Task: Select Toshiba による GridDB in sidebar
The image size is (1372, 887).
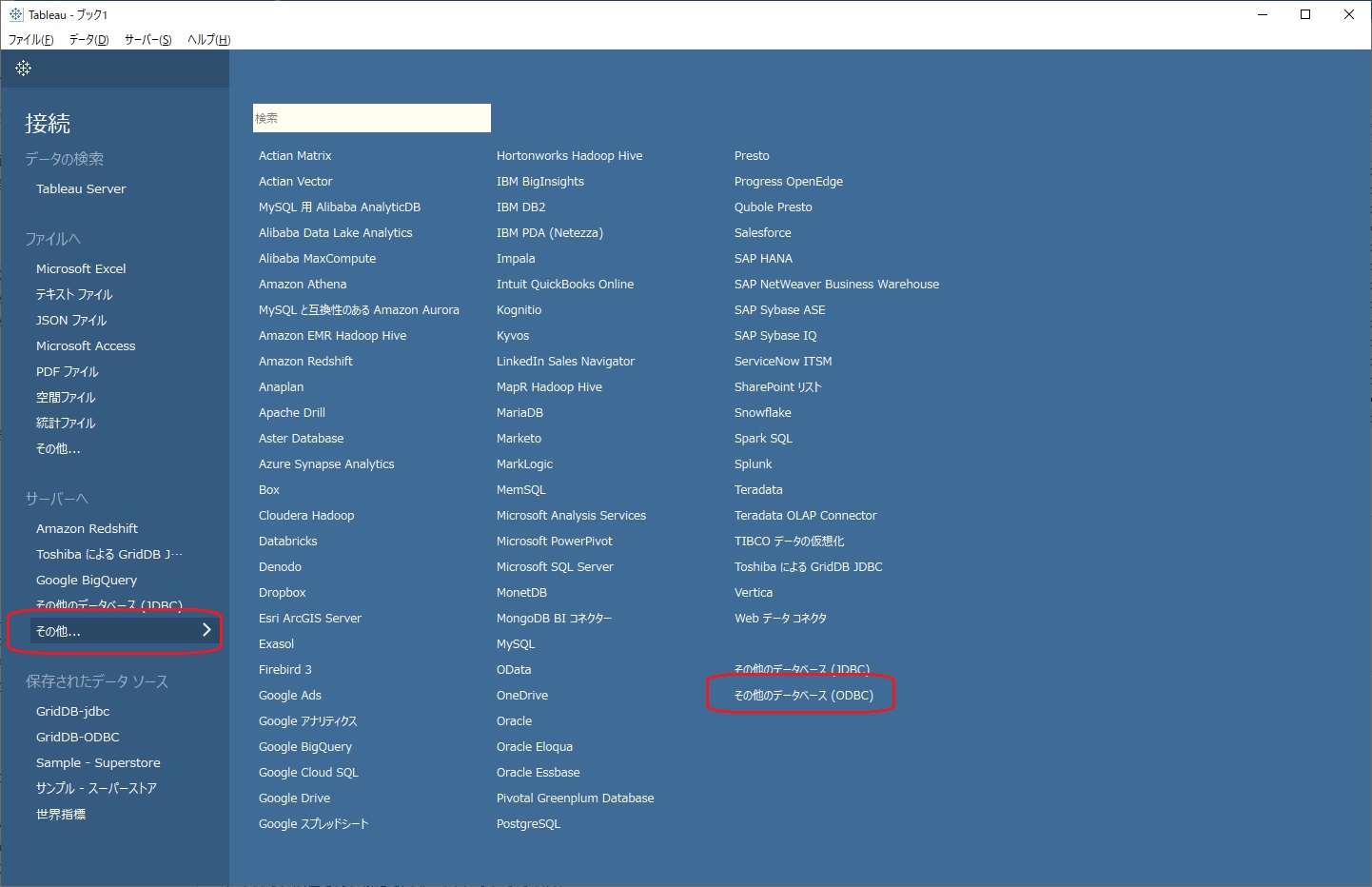Action: [x=109, y=555]
